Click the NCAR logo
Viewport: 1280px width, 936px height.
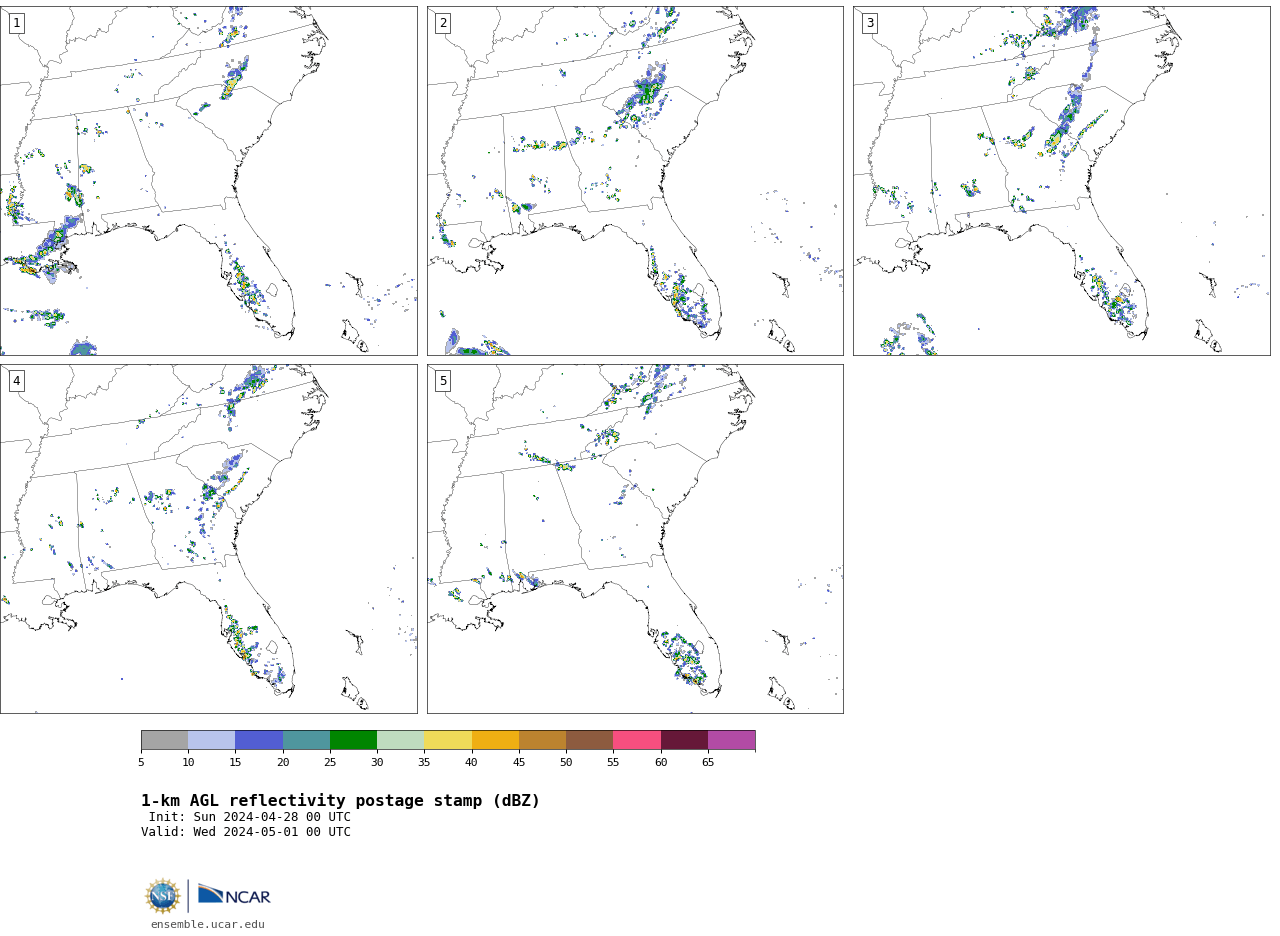[x=234, y=895]
